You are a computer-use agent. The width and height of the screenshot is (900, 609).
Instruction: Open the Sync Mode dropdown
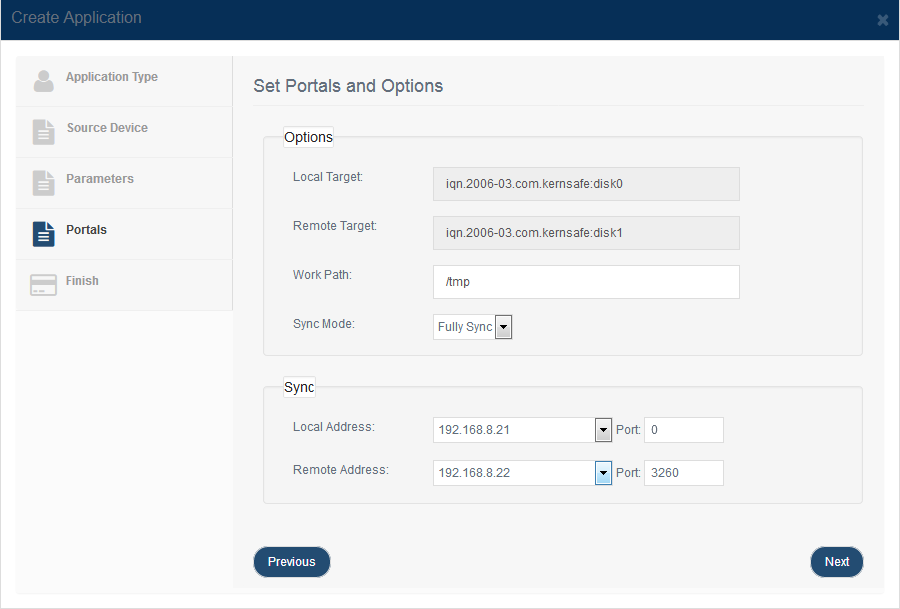472,327
